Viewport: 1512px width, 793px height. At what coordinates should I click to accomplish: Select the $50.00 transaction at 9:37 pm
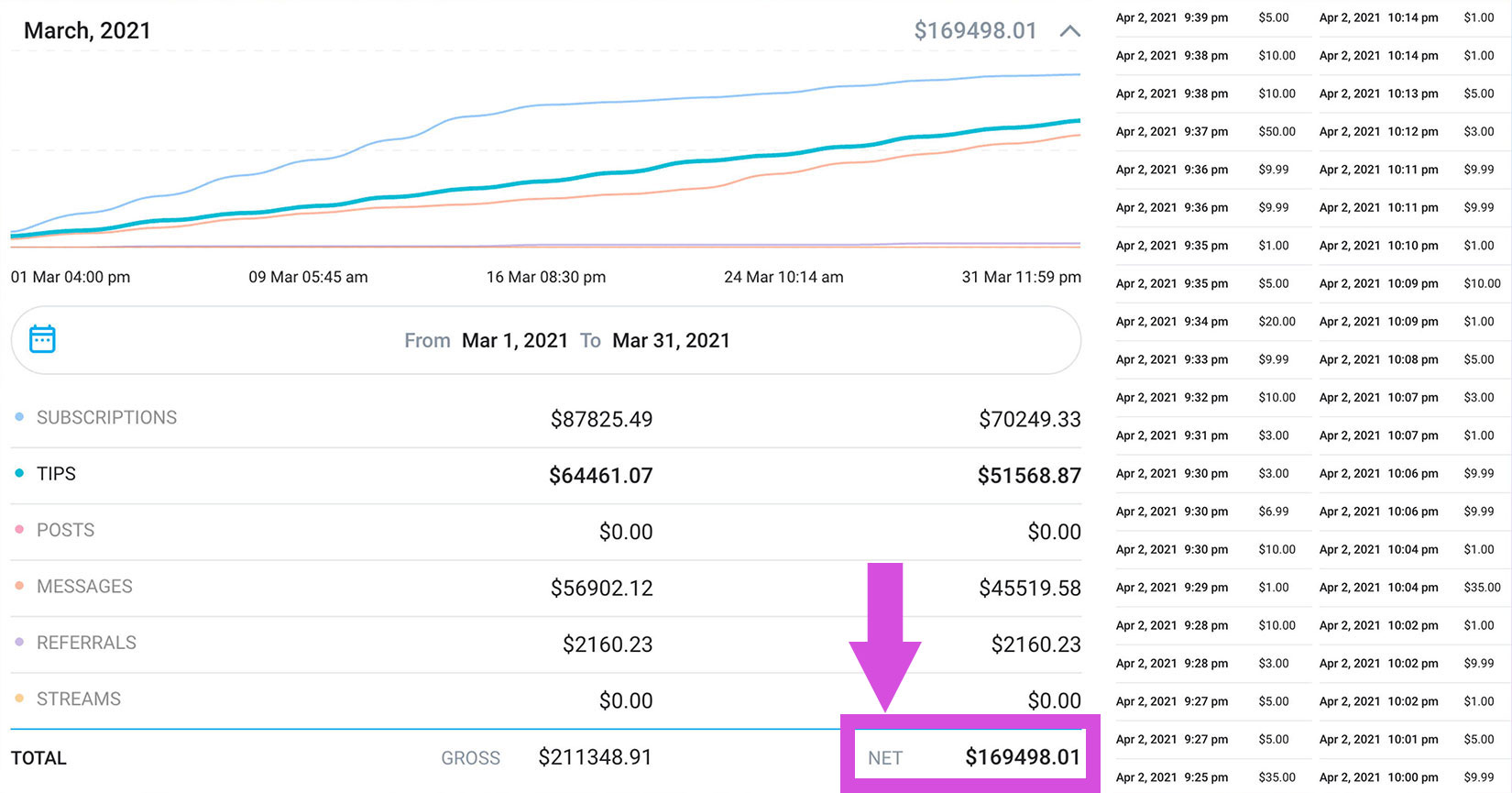1276,132
